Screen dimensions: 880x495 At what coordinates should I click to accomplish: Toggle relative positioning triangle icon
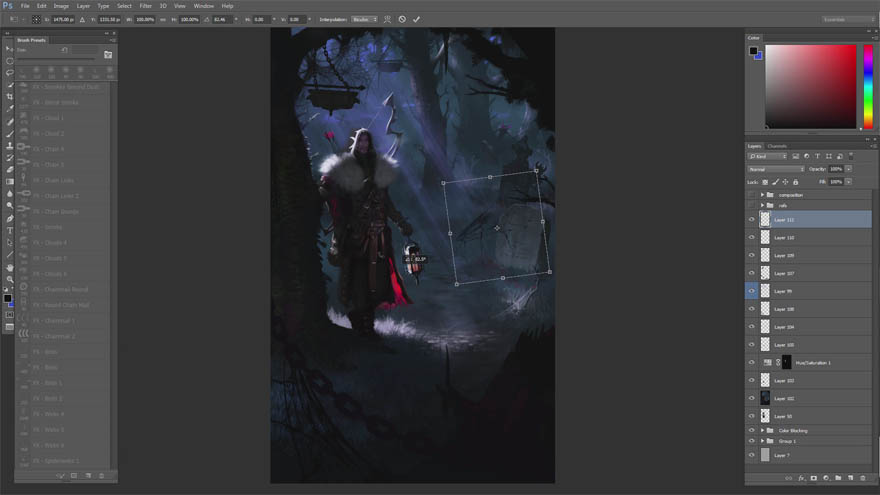[x=82, y=19]
